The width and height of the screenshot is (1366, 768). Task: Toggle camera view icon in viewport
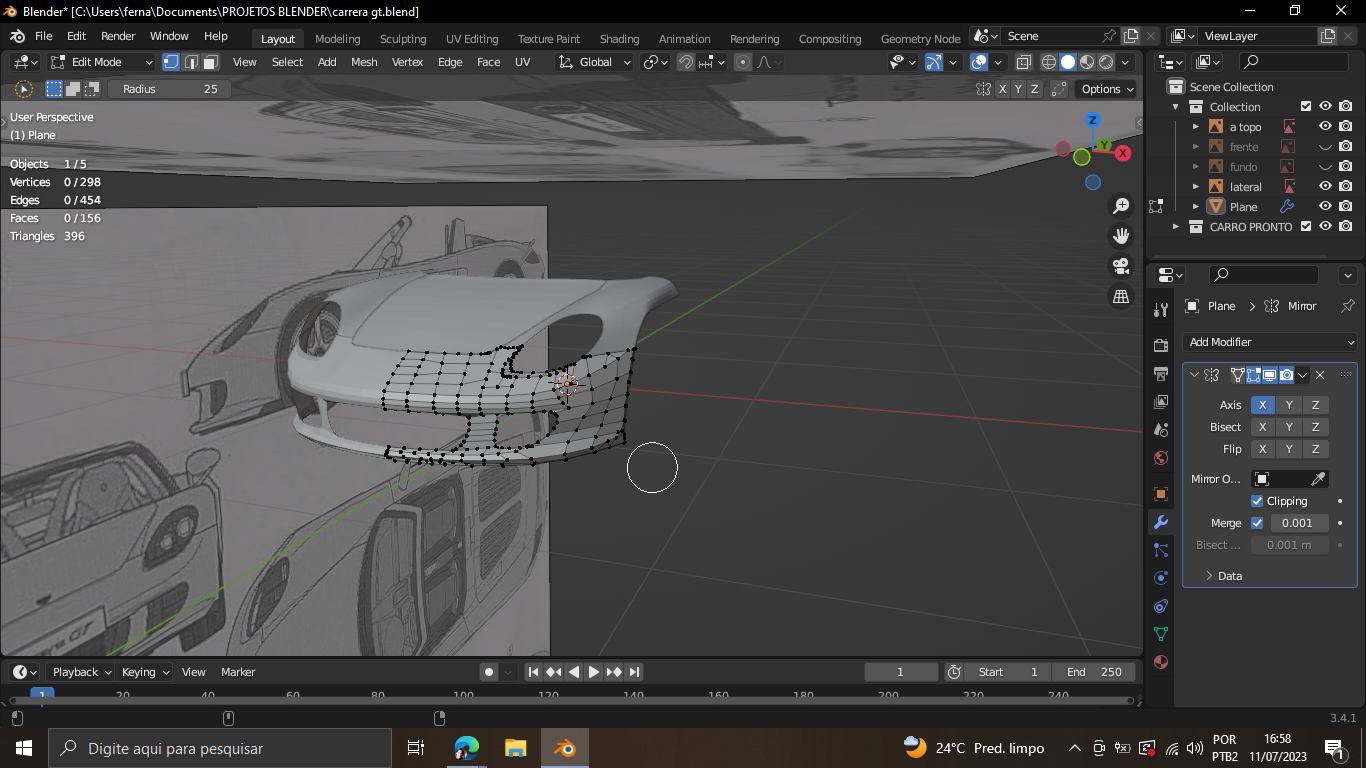pos(1121,266)
